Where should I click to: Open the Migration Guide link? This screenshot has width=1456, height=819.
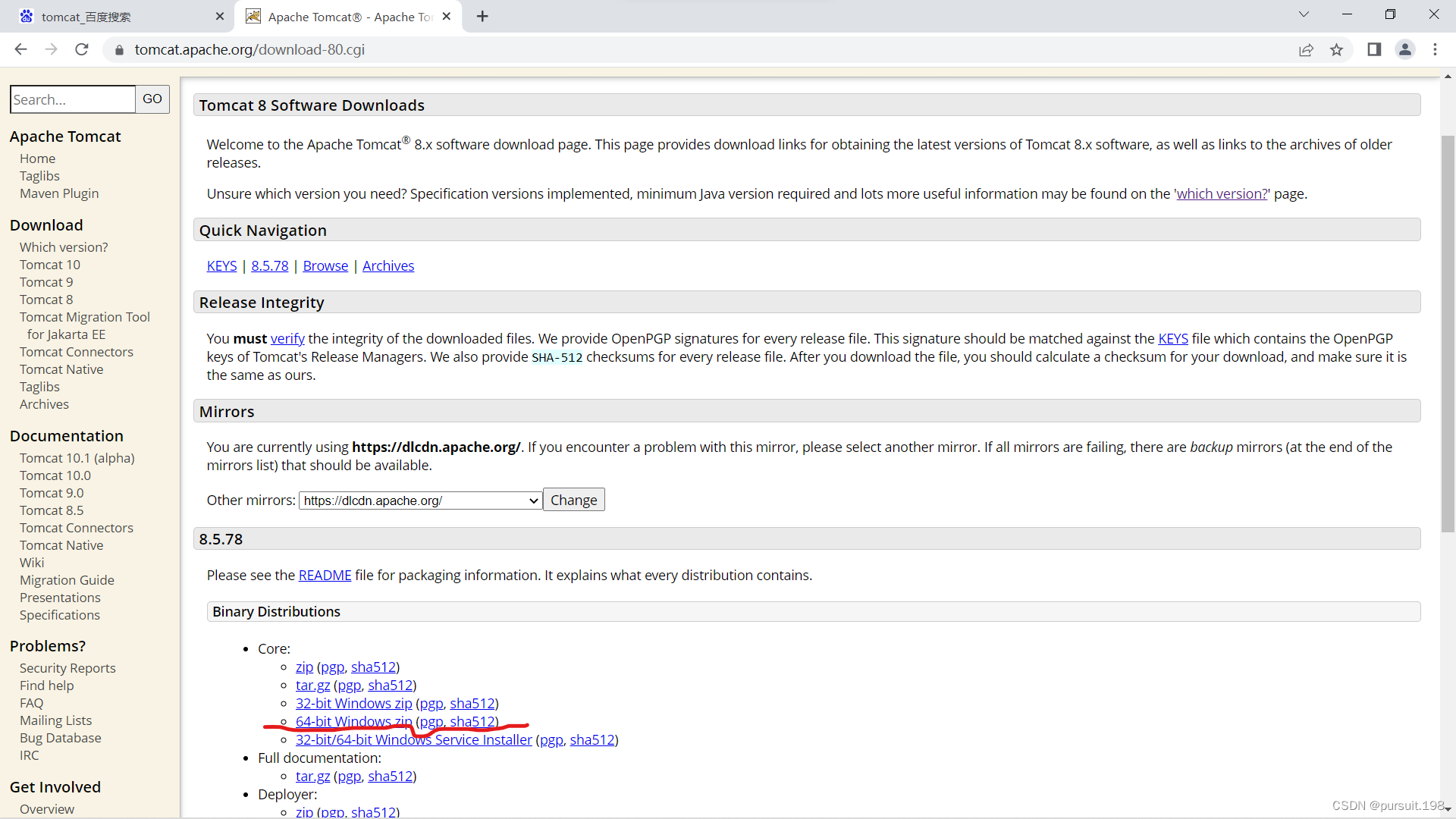(x=67, y=580)
